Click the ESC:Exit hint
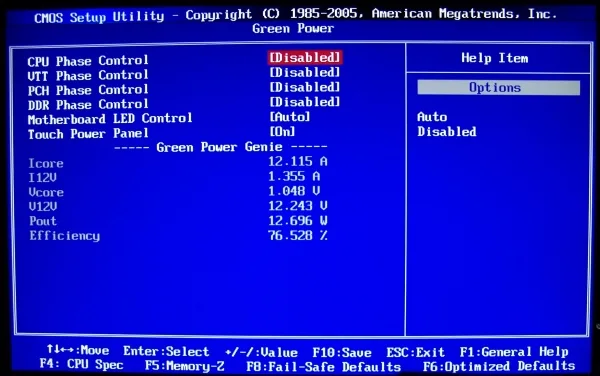 click(416, 352)
